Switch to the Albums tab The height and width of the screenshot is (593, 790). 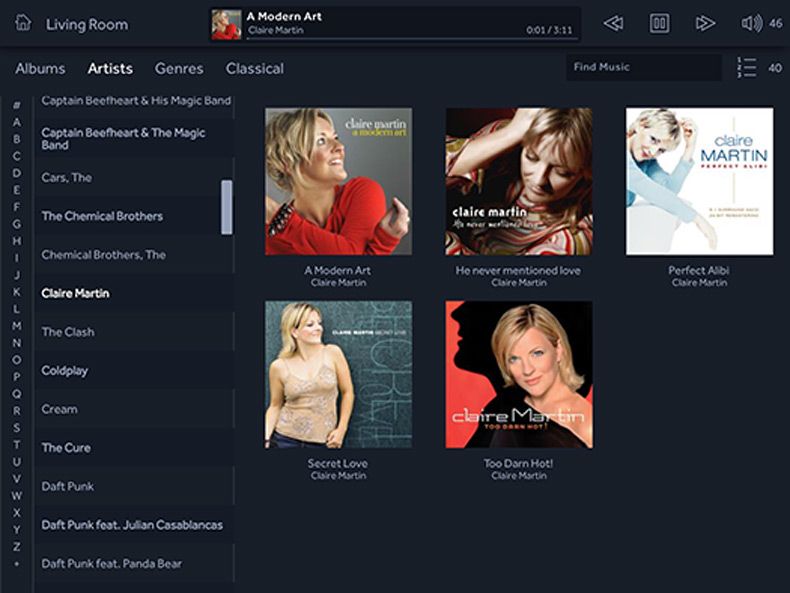(40, 69)
